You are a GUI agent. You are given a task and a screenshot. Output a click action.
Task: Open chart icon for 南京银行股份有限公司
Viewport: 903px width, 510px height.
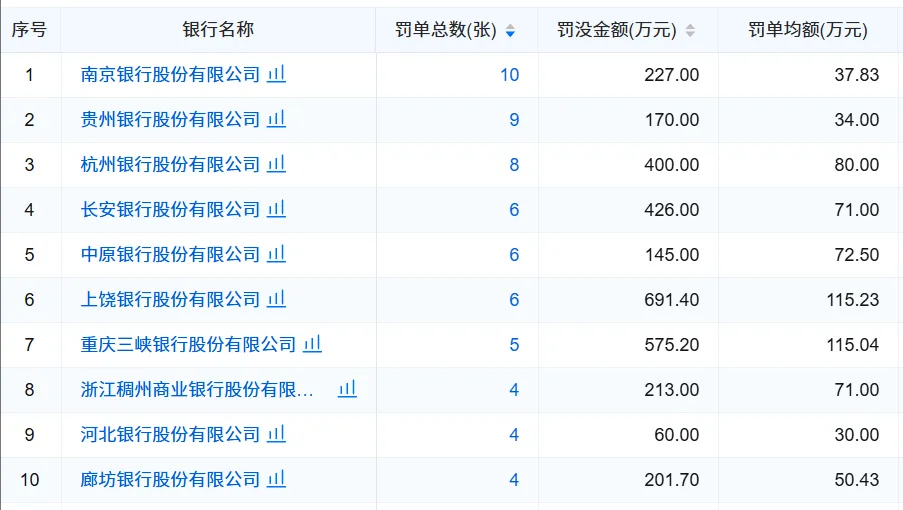pyautogui.click(x=276, y=74)
